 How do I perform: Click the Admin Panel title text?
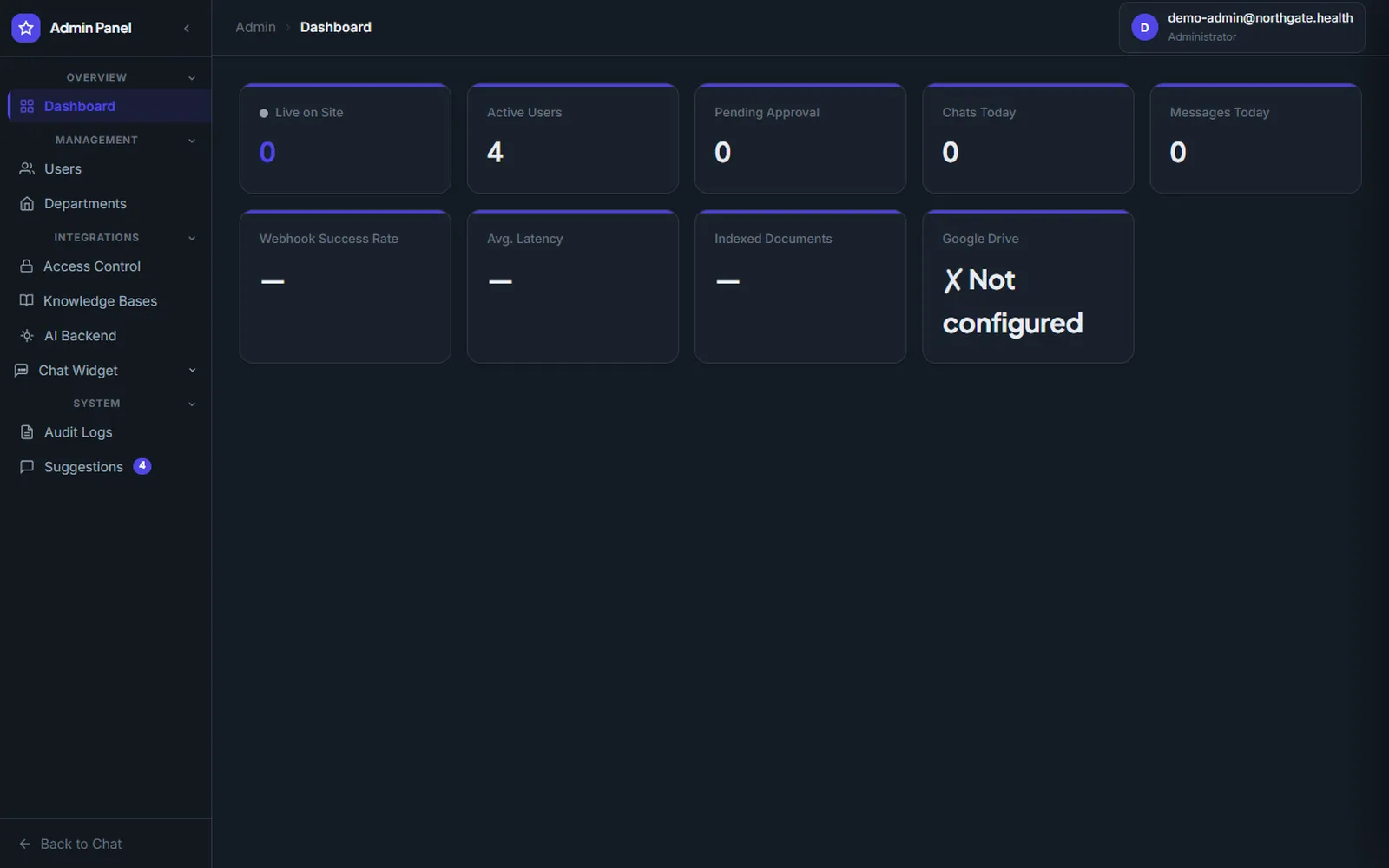coord(90,28)
